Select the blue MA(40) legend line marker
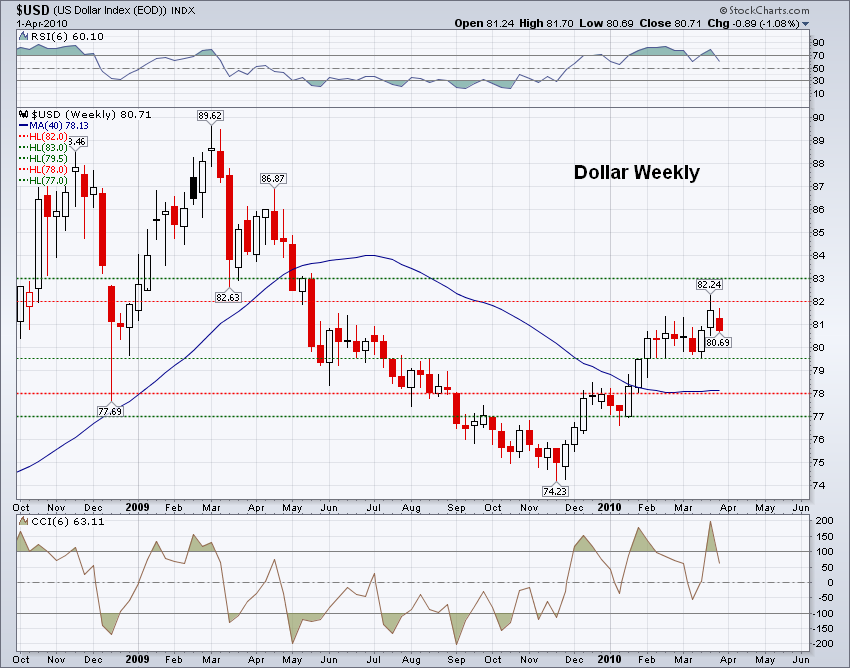 (22, 125)
